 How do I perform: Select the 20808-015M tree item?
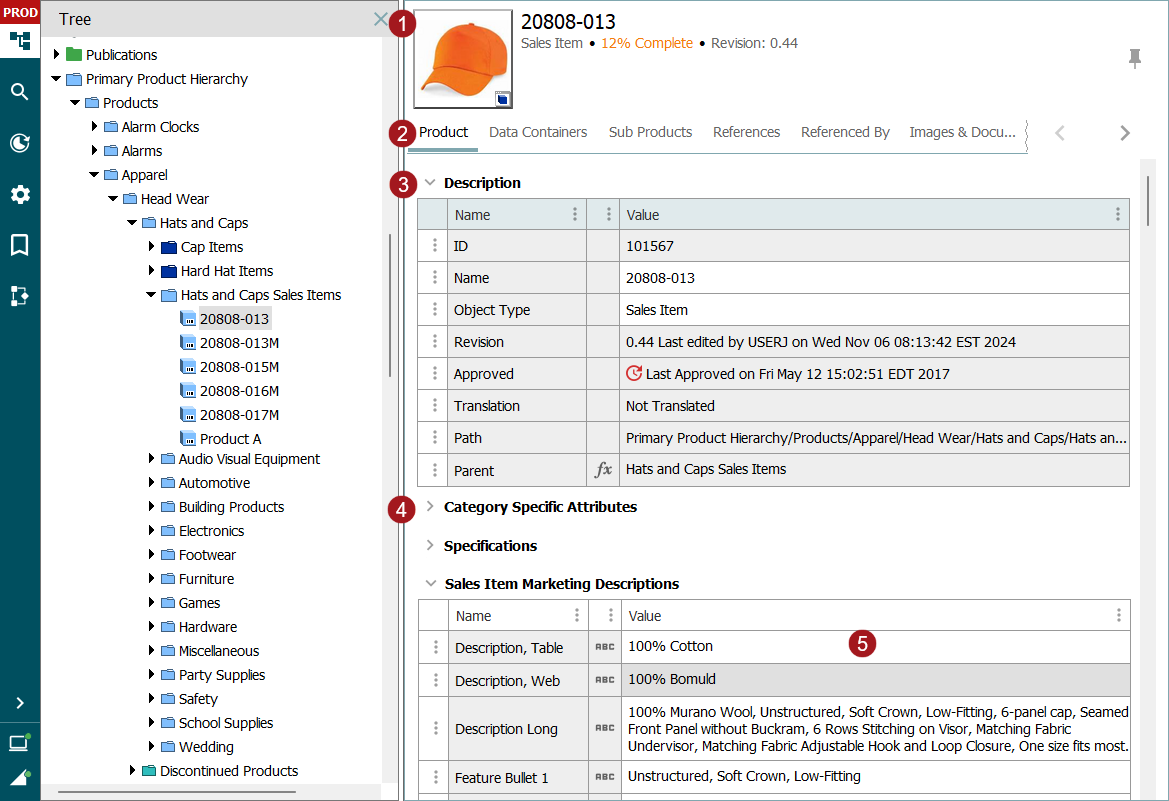pos(239,367)
